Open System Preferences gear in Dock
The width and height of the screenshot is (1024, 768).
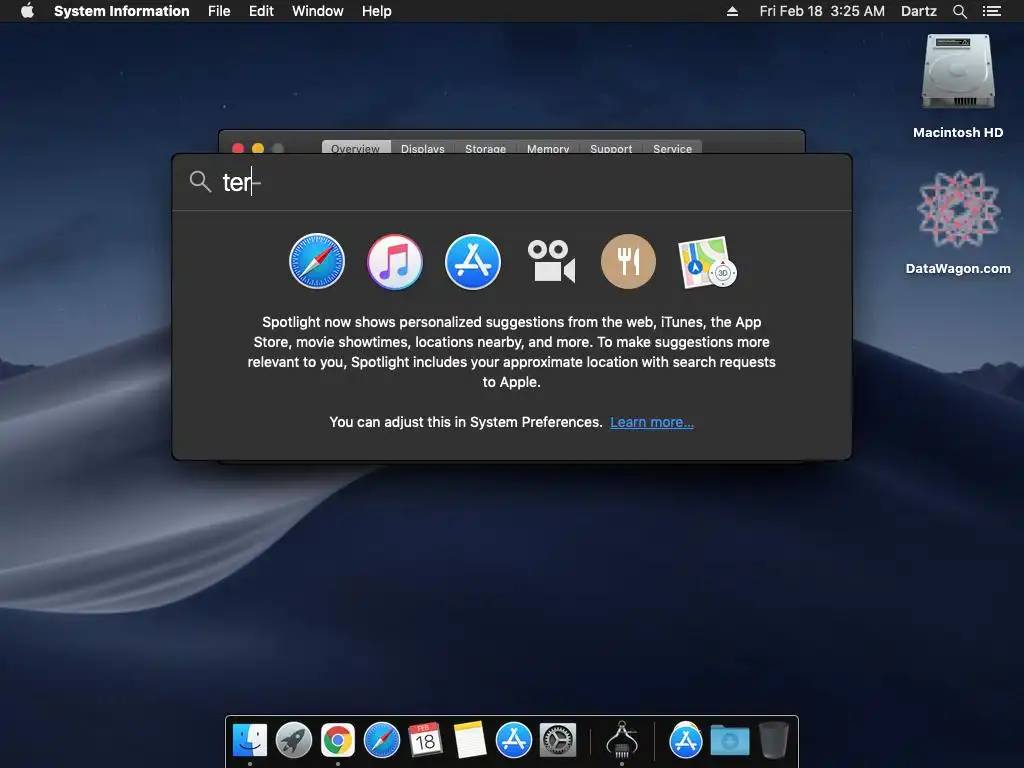tap(558, 741)
